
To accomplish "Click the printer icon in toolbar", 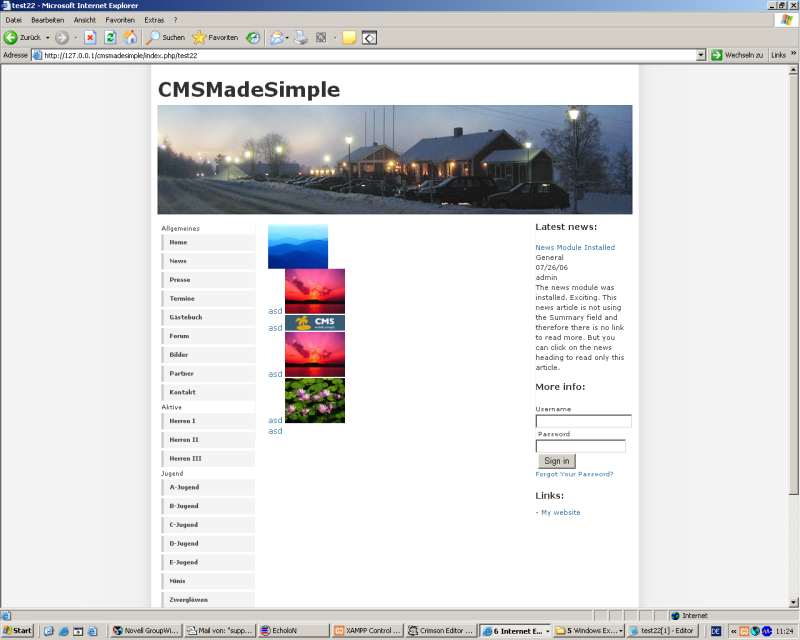I will click(301, 37).
